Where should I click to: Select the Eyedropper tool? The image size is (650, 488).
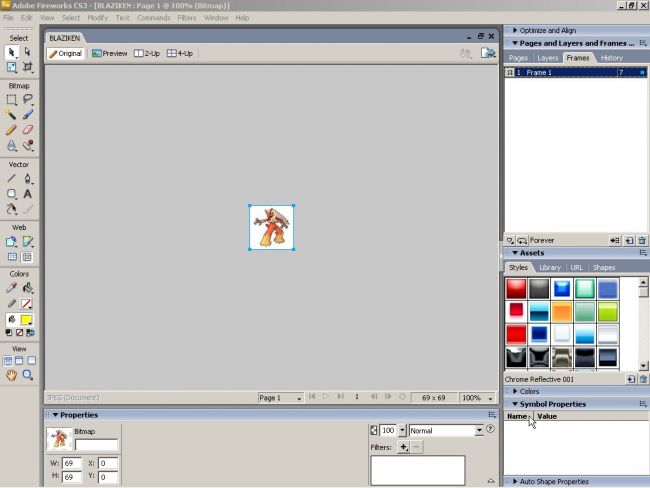(x=12, y=288)
